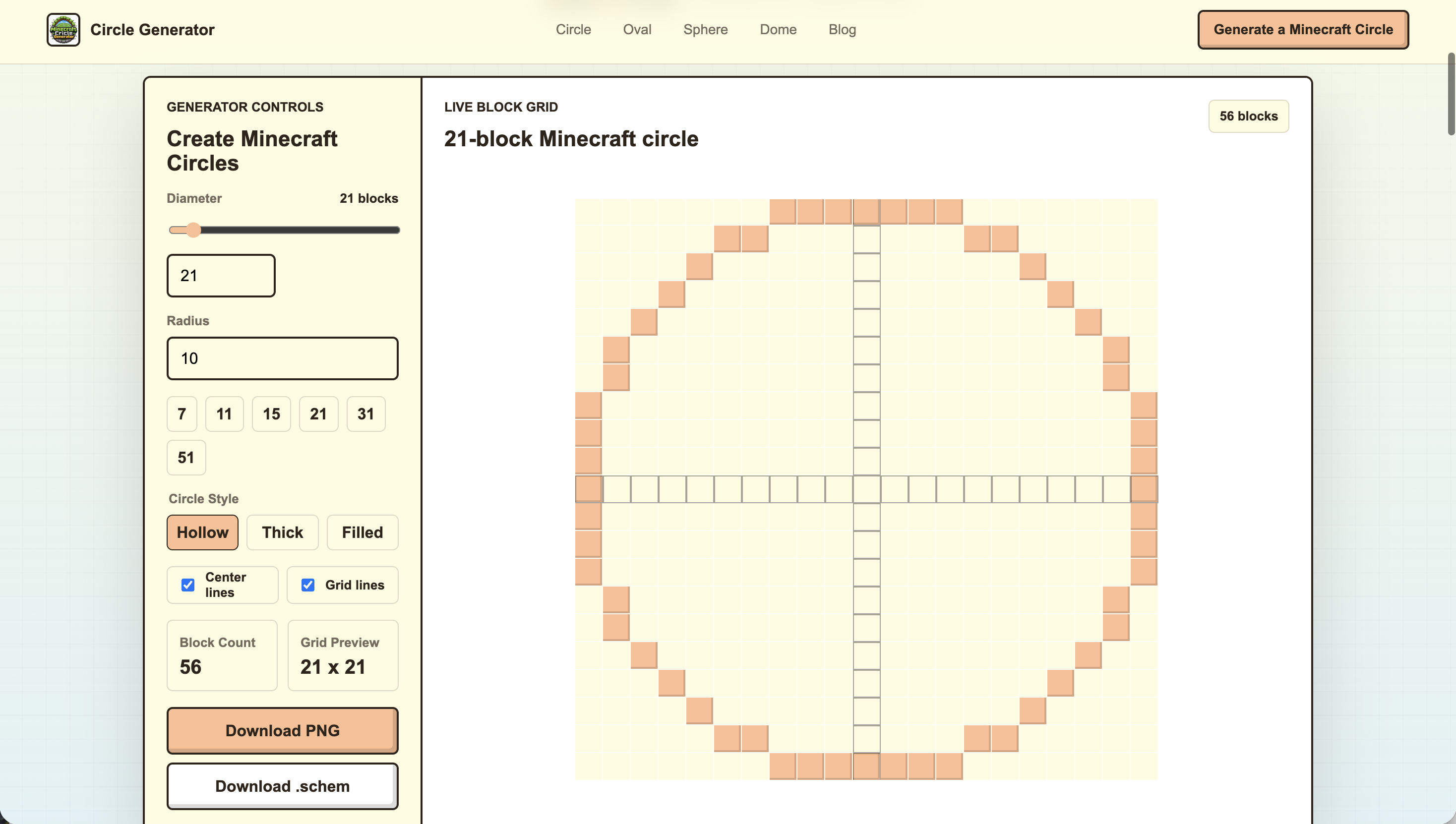Choose the 21 preset diameter
This screenshot has height=824, width=1456.
tap(318, 413)
